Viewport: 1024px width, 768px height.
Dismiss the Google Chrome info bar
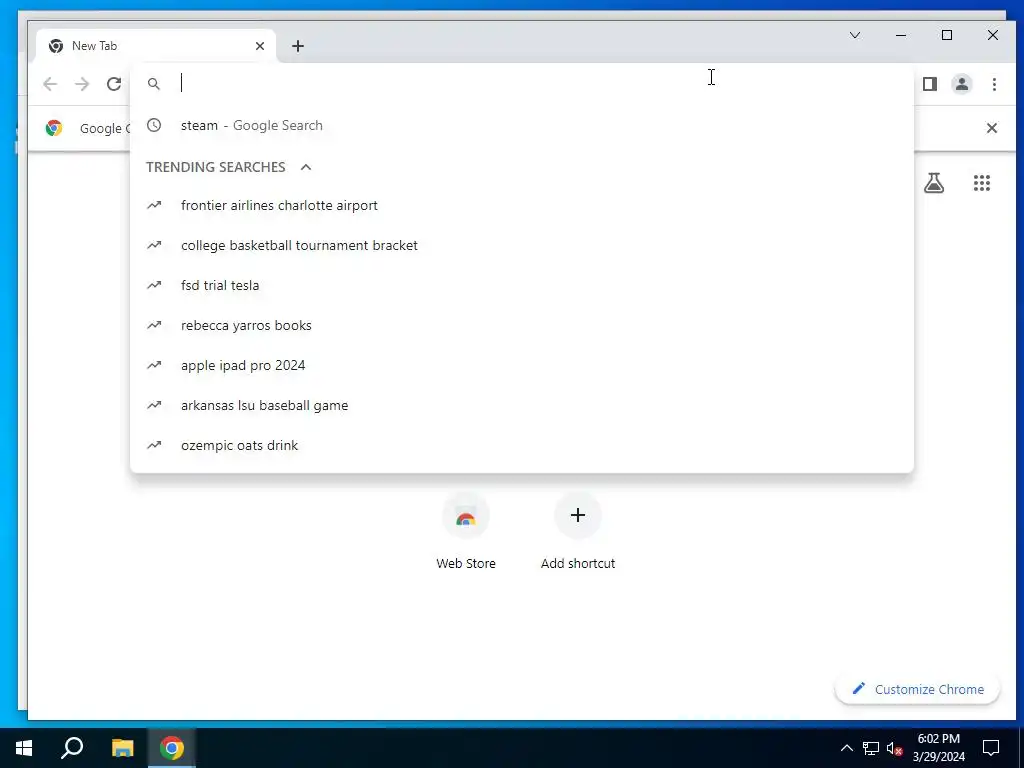point(991,128)
